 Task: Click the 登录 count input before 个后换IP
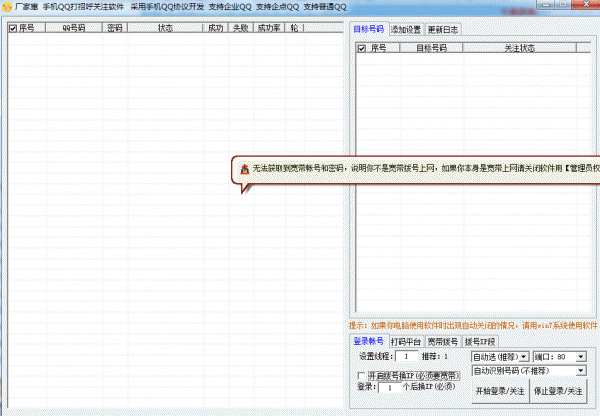[x=390, y=387]
